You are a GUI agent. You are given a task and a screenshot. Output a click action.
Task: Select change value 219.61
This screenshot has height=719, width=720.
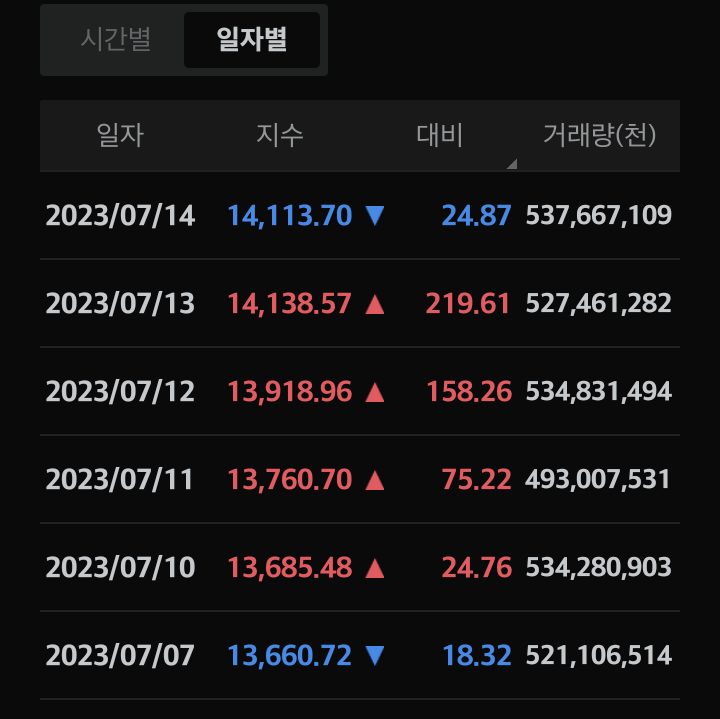468,303
